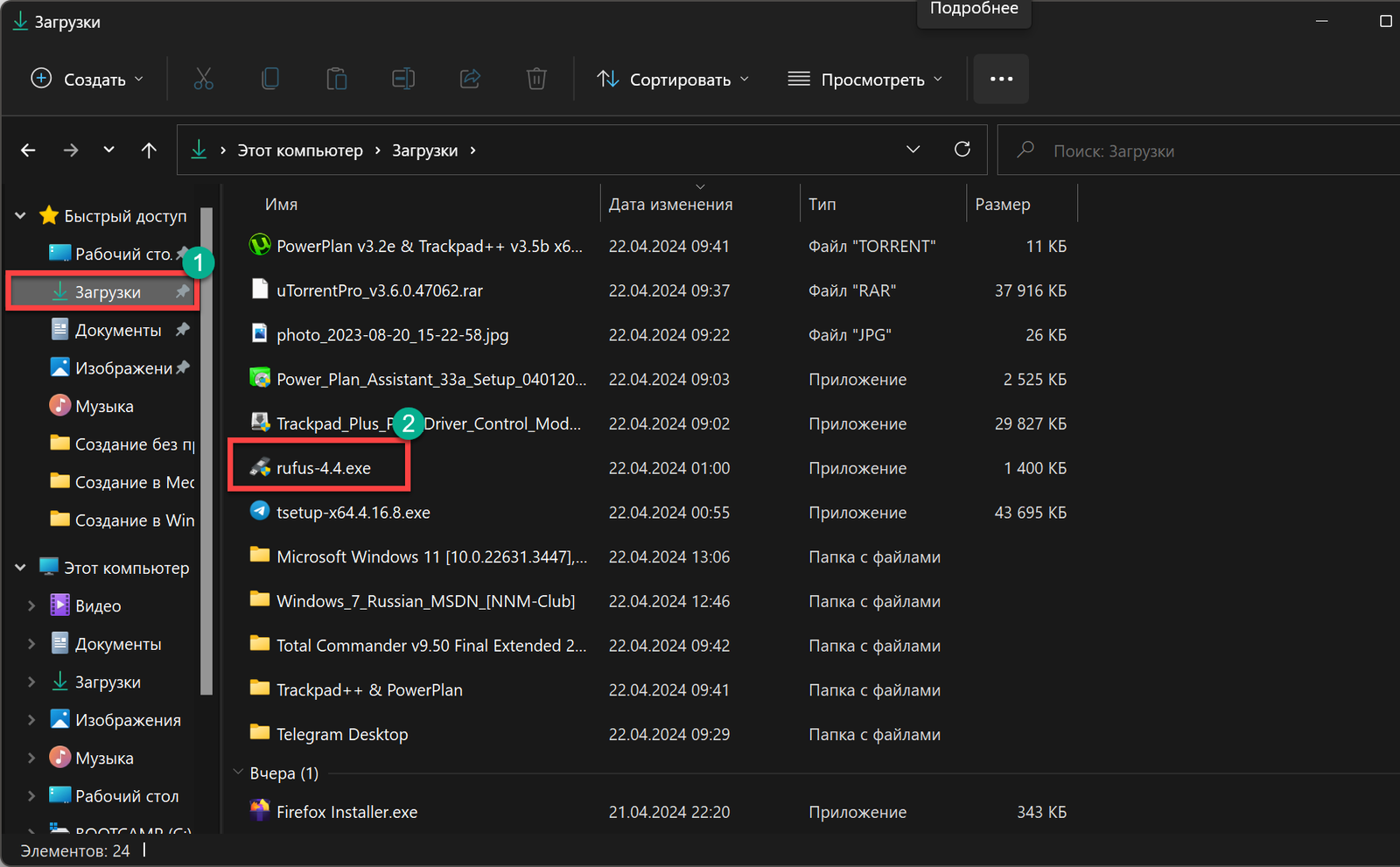Select Firefox Installer.exe file name
The image size is (1400, 867).
346,812
